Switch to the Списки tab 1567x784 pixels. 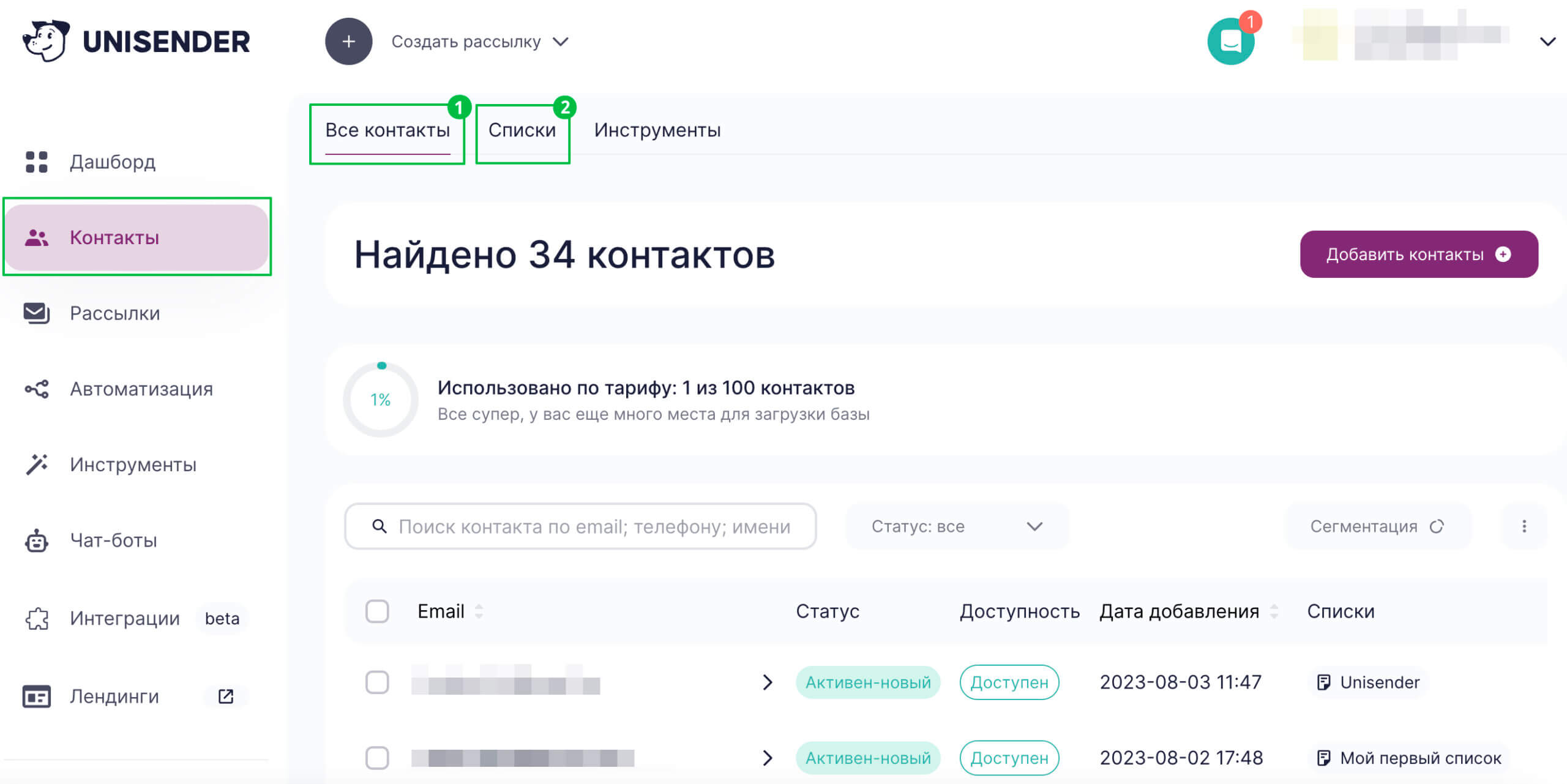(x=522, y=130)
